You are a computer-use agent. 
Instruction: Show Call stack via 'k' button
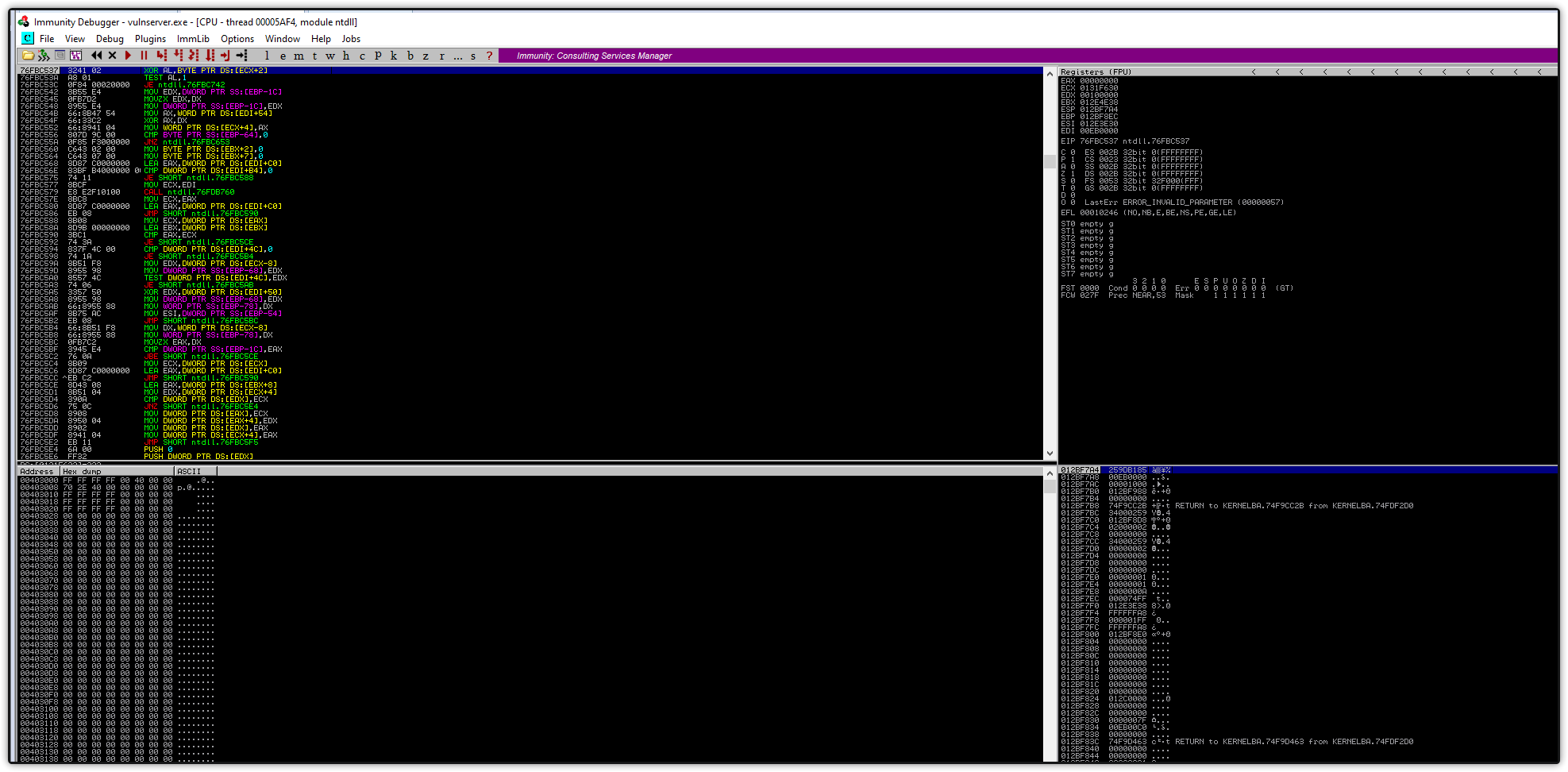(x=394, y=56)
